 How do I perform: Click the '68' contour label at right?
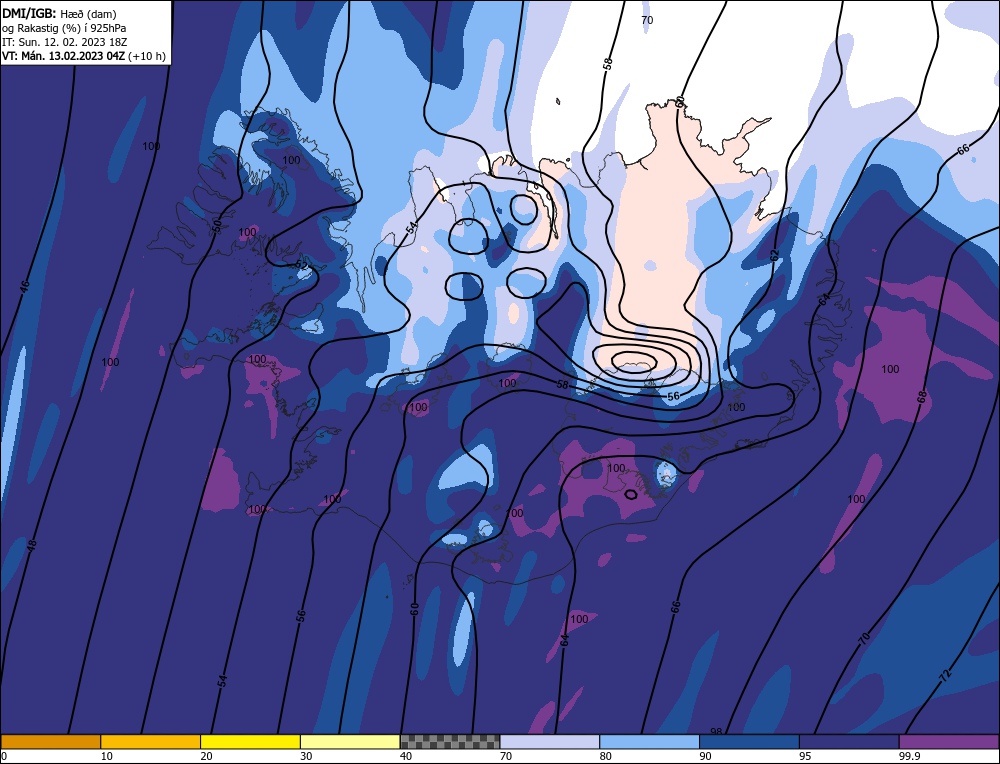pos(922,397)
